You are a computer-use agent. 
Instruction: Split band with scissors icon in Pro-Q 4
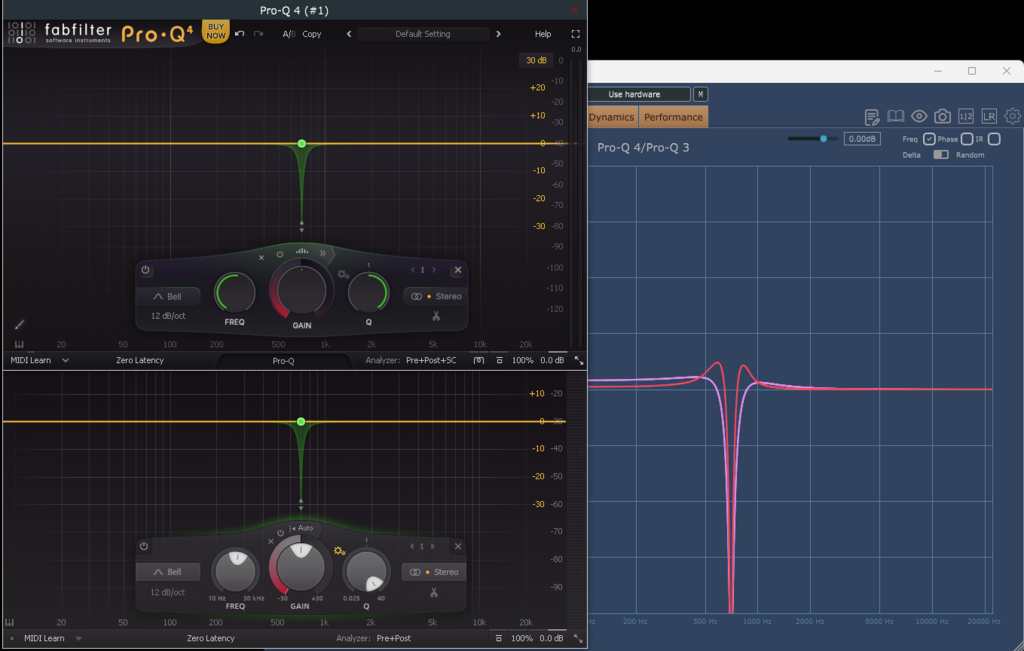pyautogui.click(x=436, y=316)
